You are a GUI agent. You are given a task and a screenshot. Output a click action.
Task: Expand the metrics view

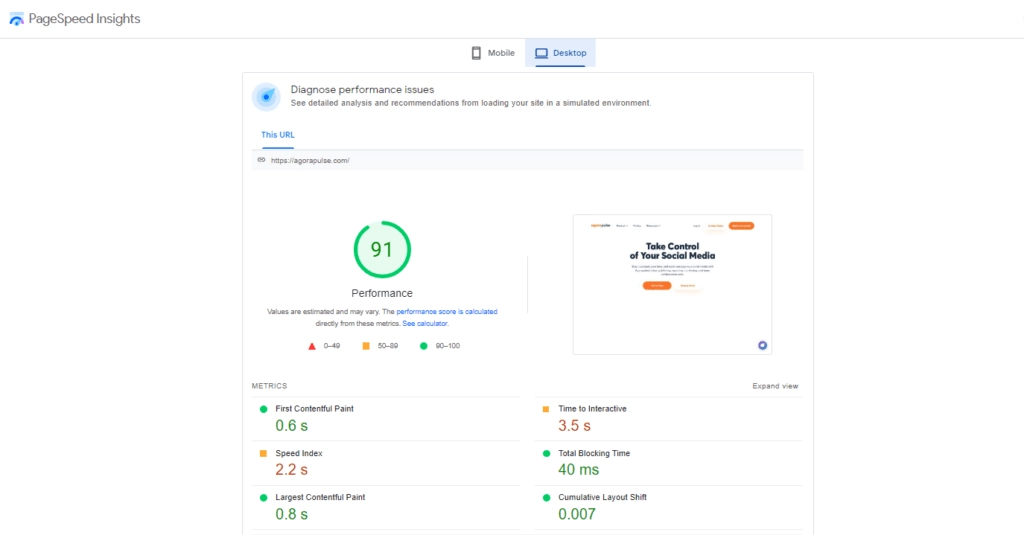[x=775, y=386]
